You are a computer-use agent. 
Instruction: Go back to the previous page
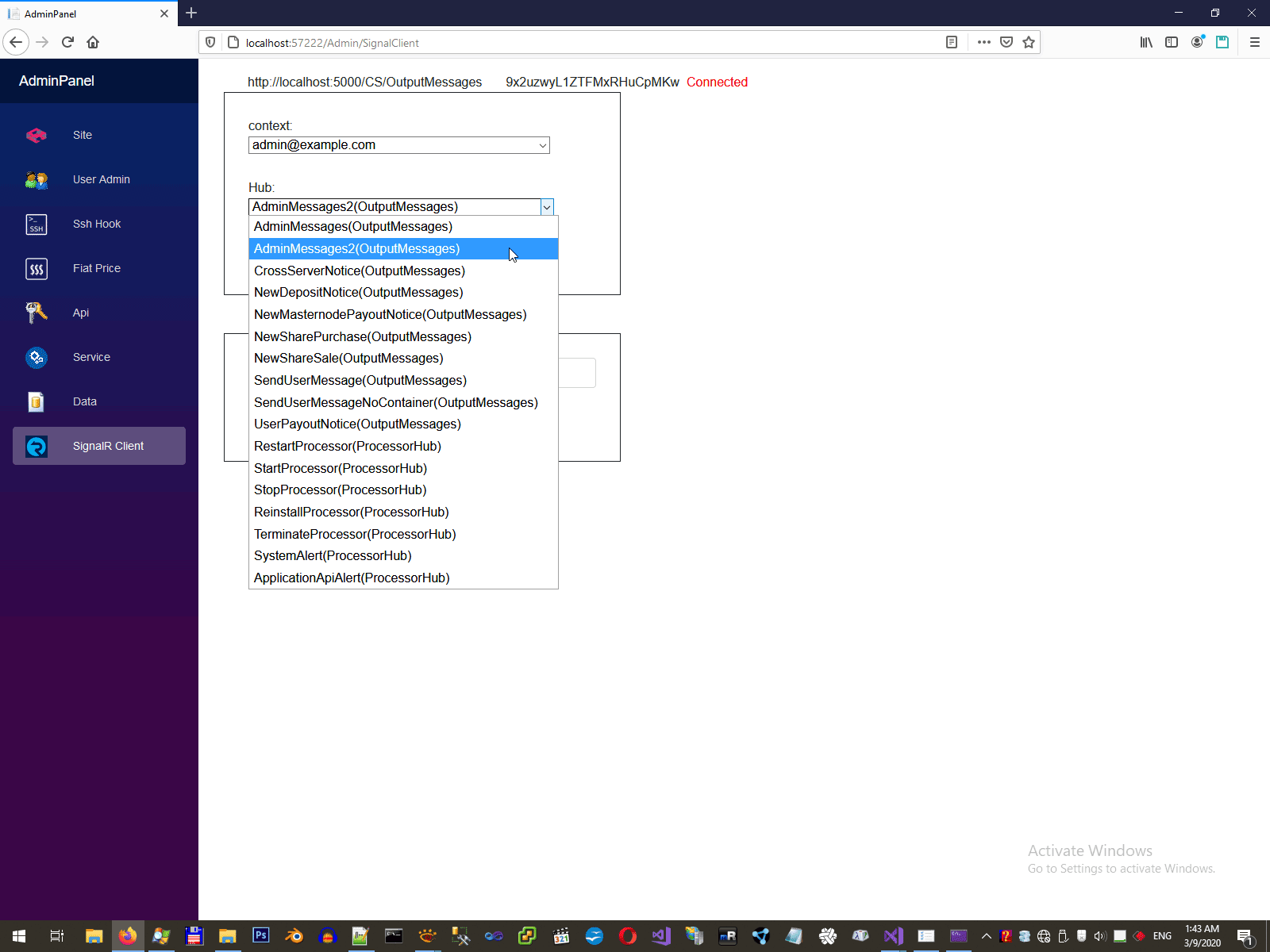point(16,42)
